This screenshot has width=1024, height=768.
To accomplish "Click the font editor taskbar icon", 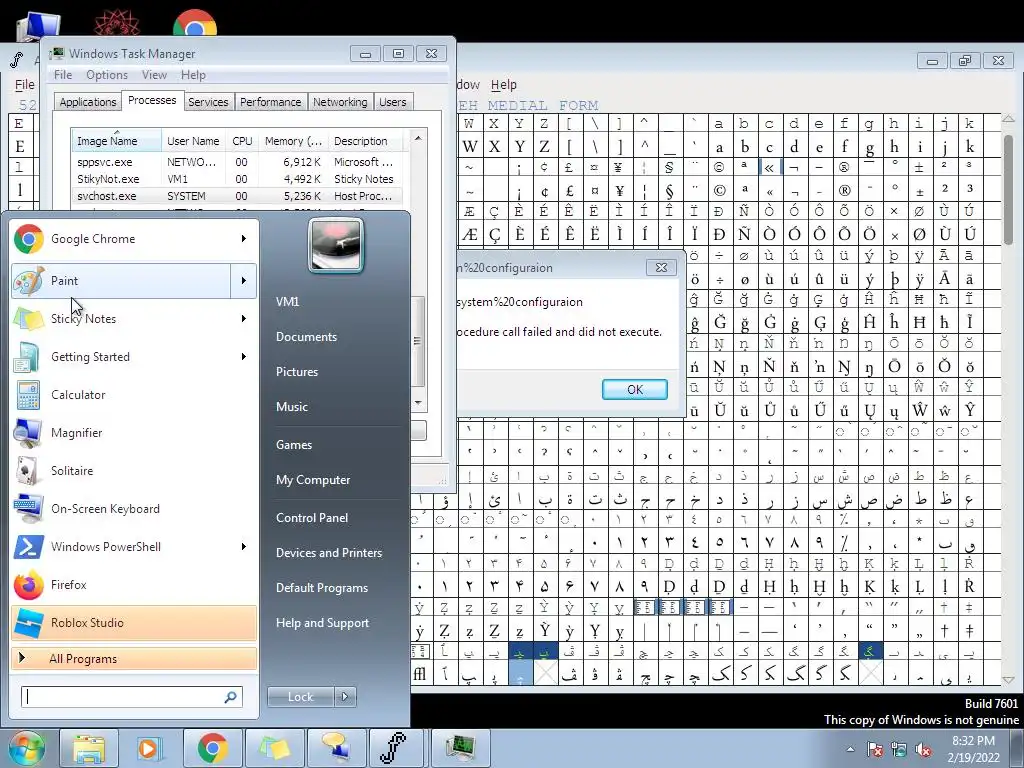I will coord(397,748).
